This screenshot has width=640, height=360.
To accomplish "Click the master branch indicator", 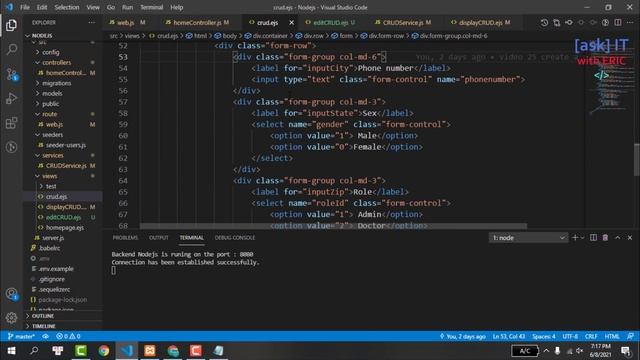I will (21, 336).
